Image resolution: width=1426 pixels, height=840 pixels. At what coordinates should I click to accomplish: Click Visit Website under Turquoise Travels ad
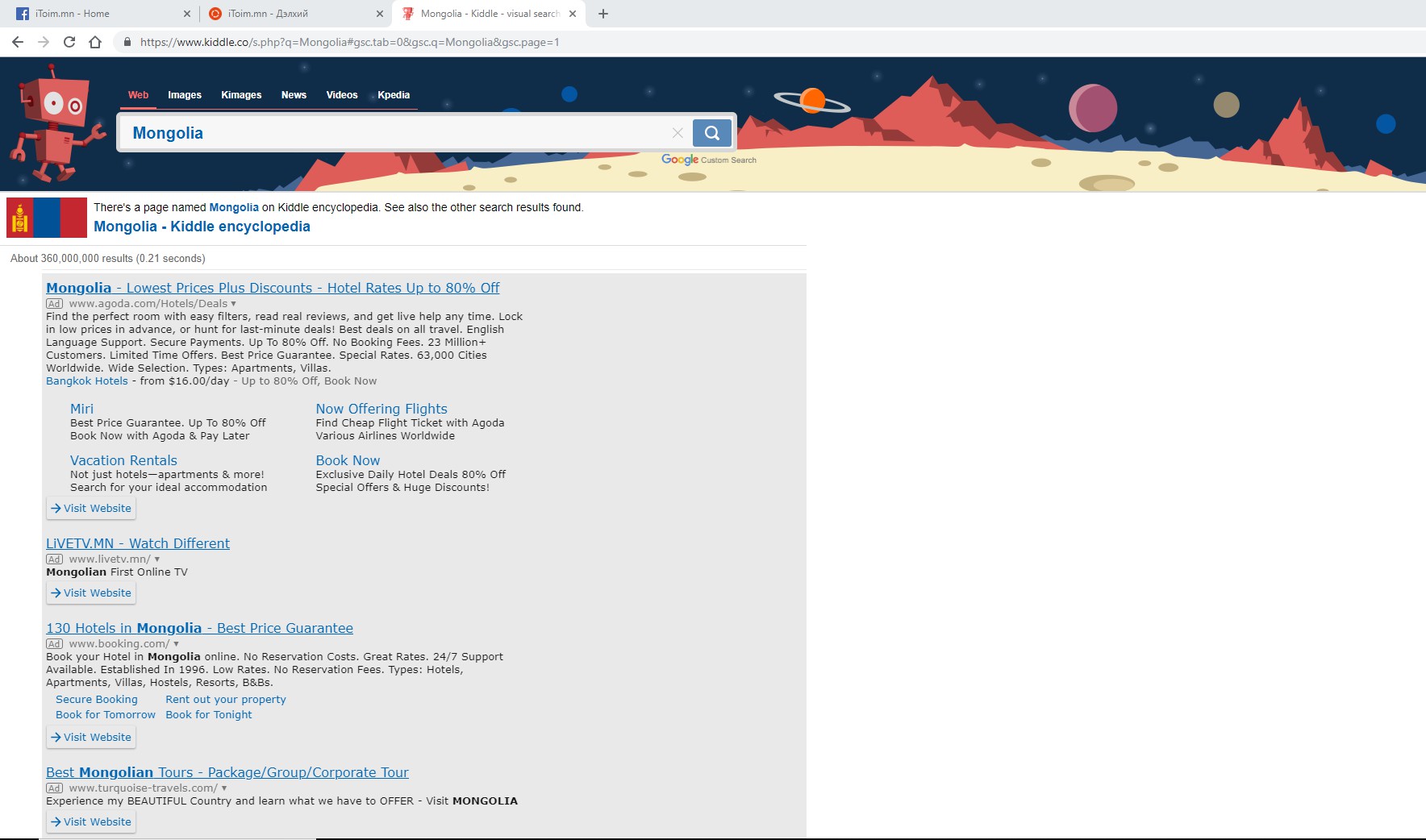(91, 821)
